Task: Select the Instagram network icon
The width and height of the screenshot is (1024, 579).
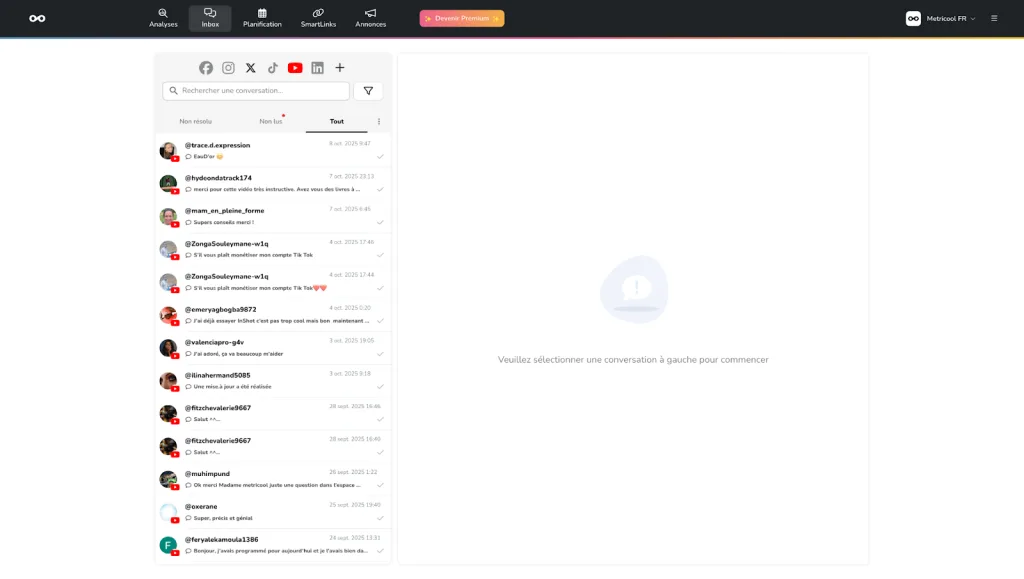Action: [228, 68]
